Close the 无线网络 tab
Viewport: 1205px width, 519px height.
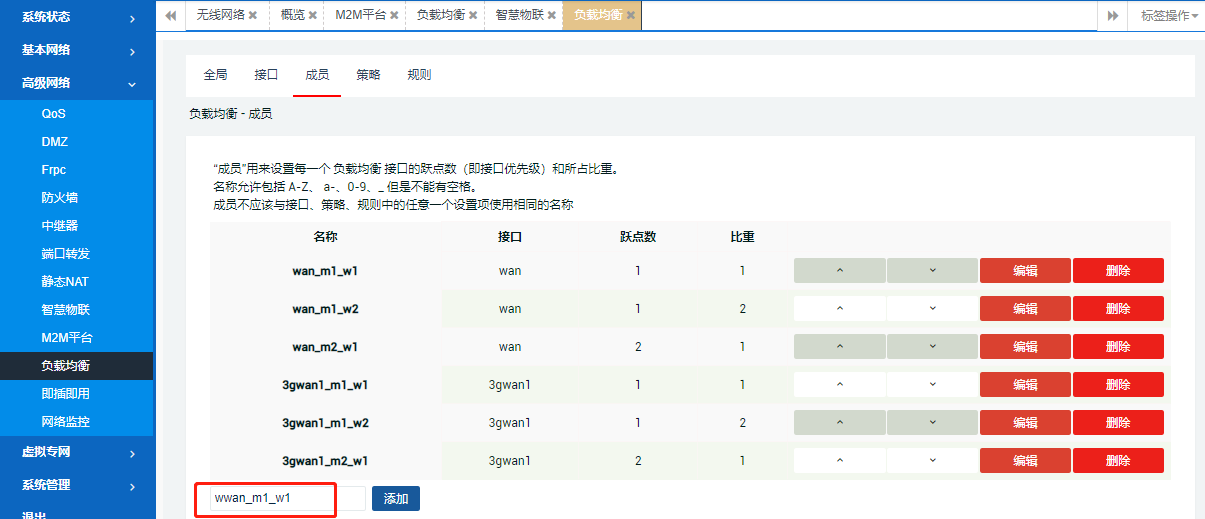253,16
